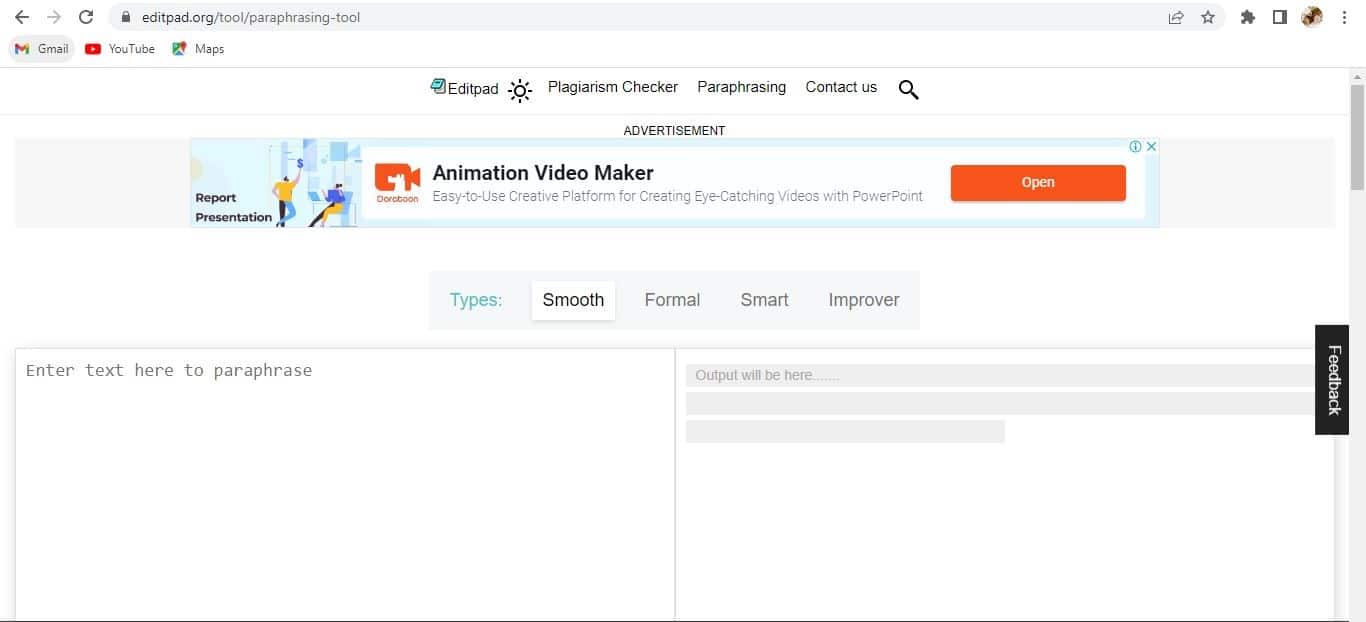Open Chrome extensions puzzle icon

coord(1247,17)
